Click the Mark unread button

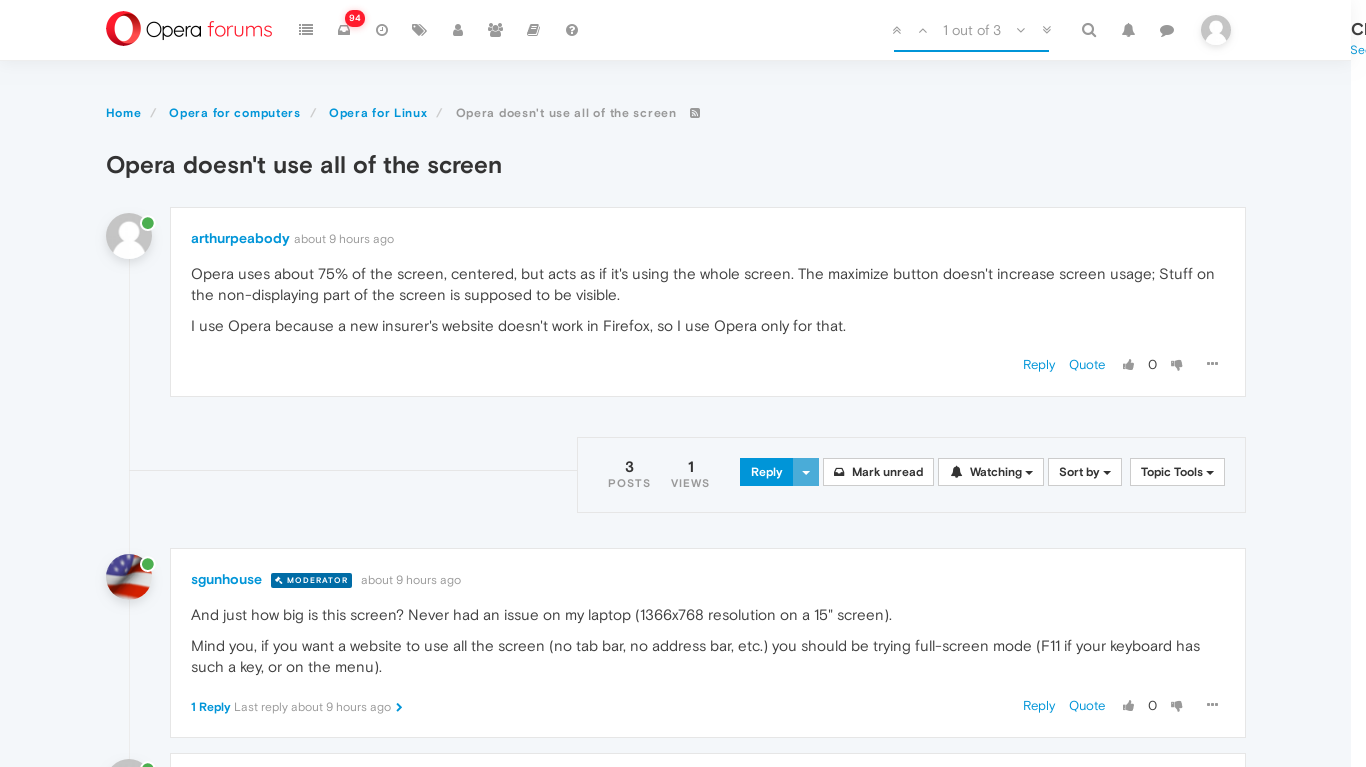click(x=878, y=472)
